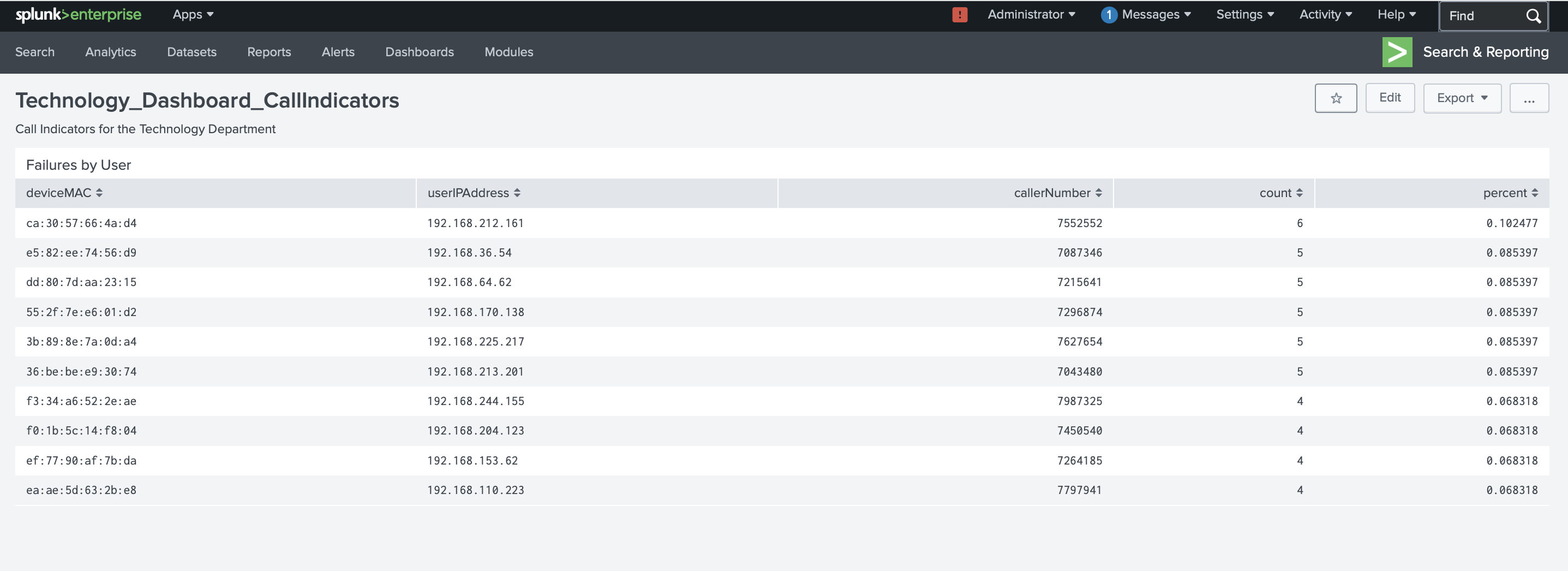Click the Failures by User panel title

79,165
